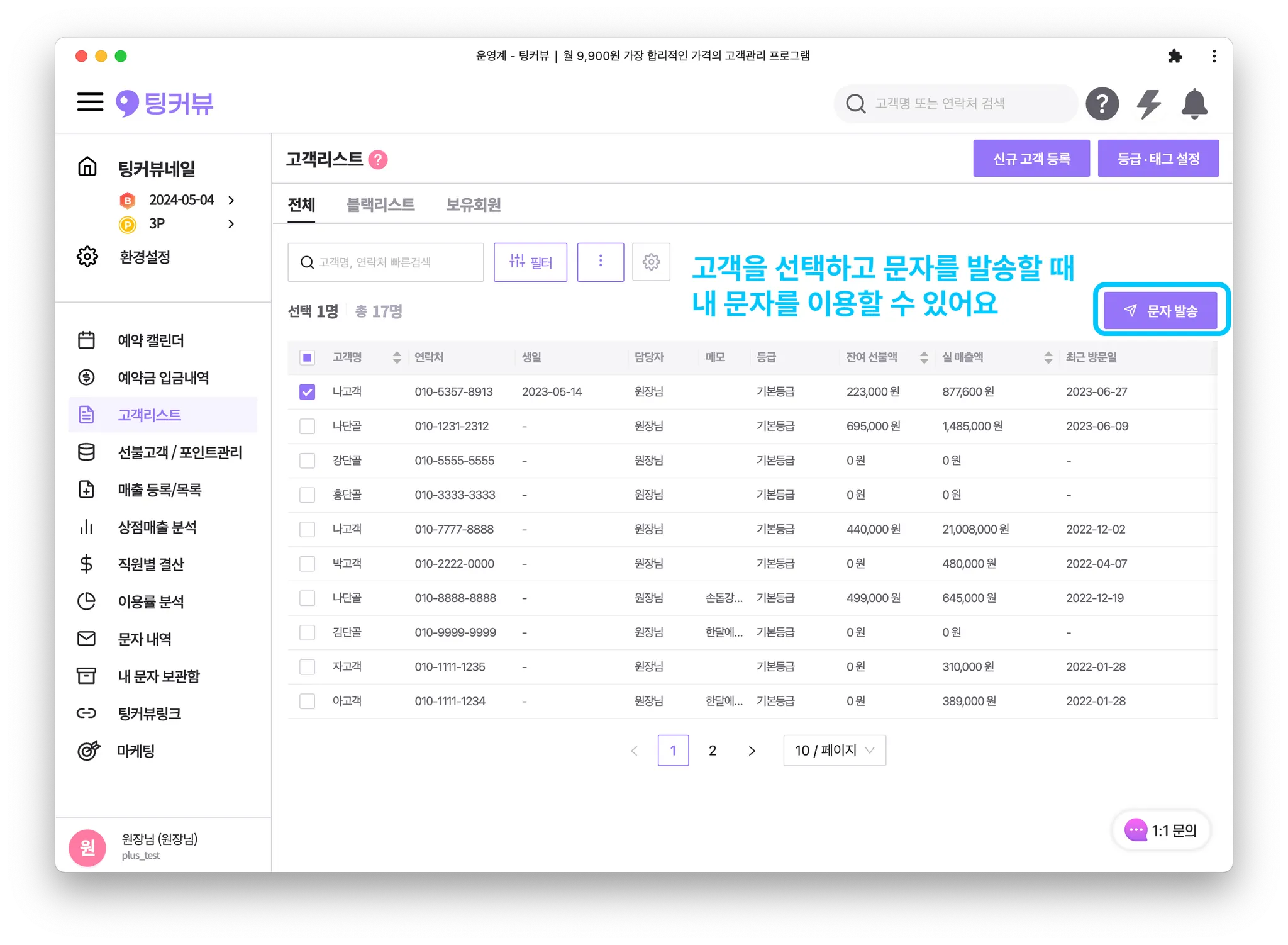Click the 신규 고객 등록 button

[x=1031, y=159]
